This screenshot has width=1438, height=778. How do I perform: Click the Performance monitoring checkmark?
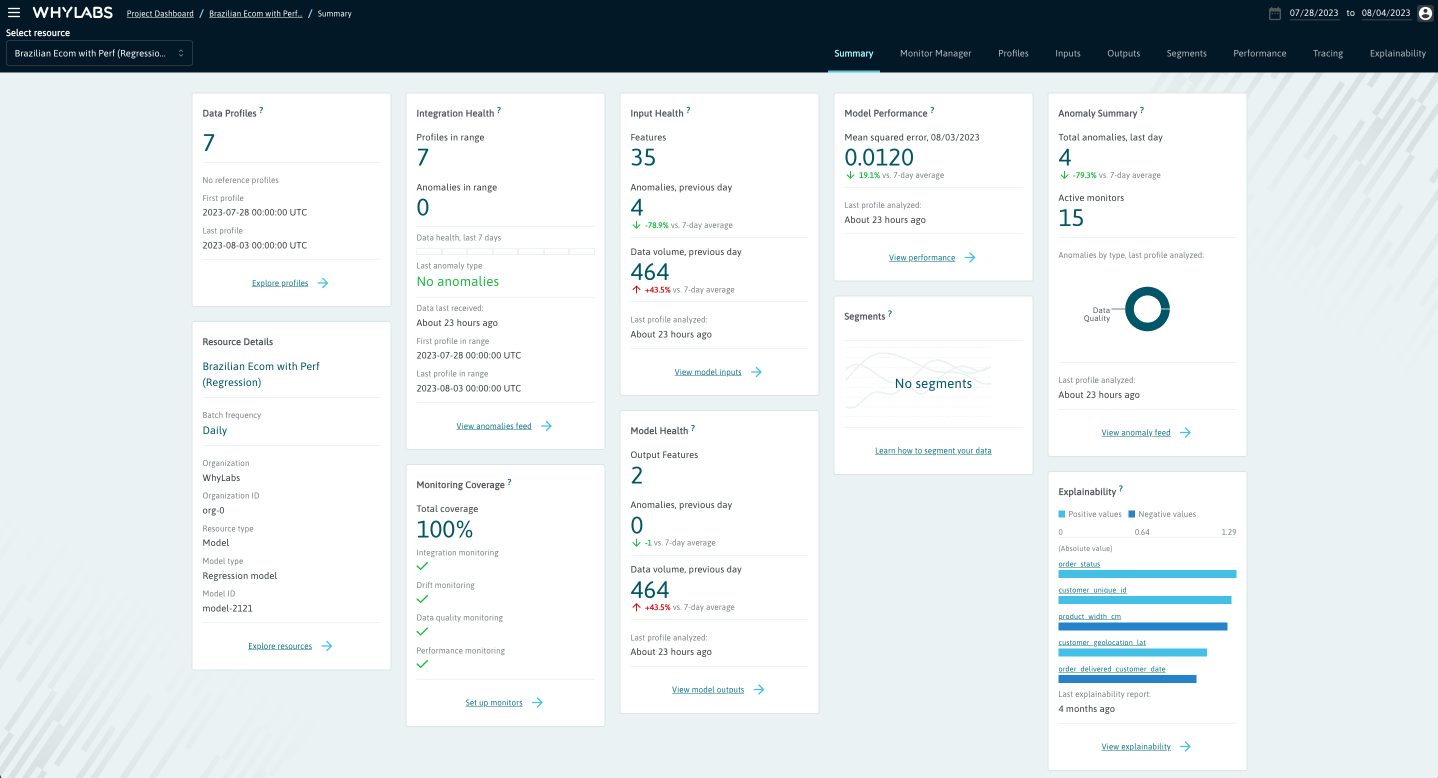tap(422, 664)
